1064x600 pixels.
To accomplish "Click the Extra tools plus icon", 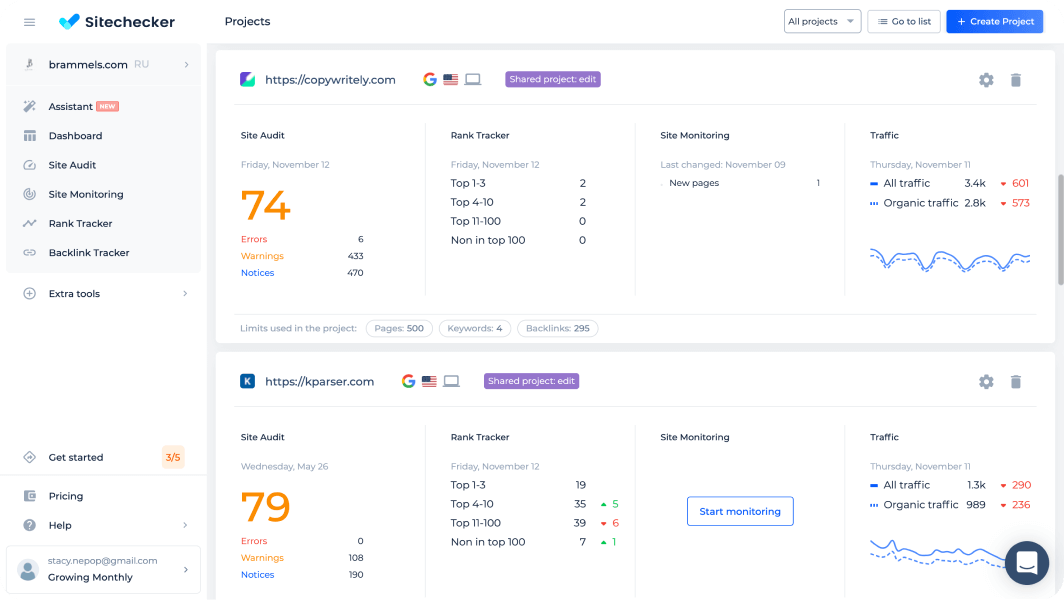I will 29,294.
